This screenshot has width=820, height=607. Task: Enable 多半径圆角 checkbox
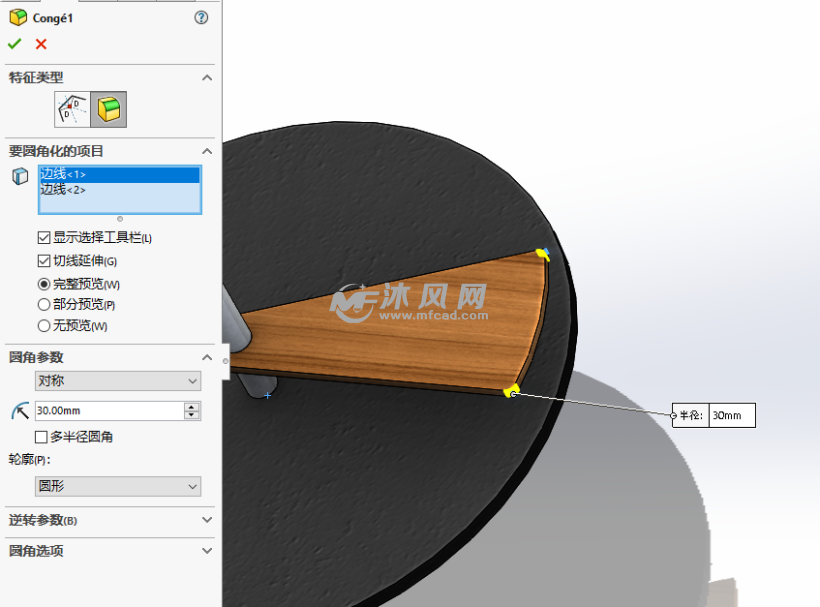41,437
